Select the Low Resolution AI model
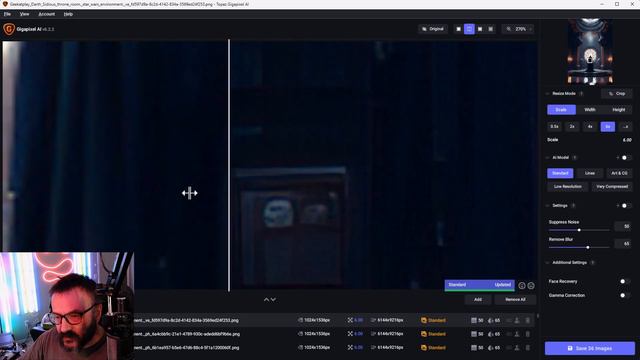Image resolution: width=640 pixels, height=360 pixels. (x=568, y=187)
